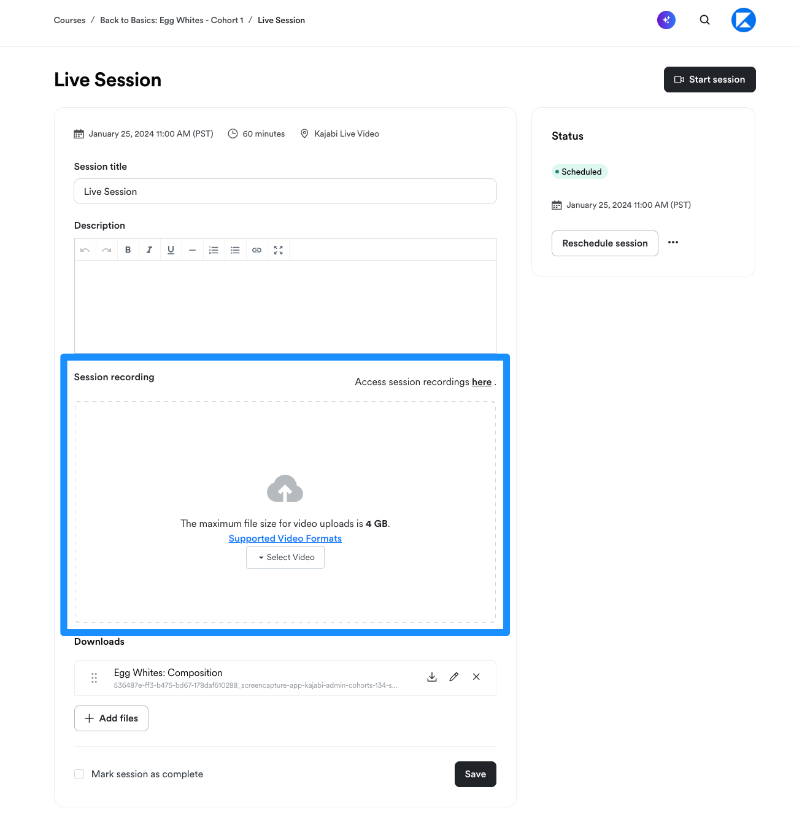The height and width of the screenshot is (821, 799).
Task: Insert a link via the chain icon
Action: click(x=257, y=250)
